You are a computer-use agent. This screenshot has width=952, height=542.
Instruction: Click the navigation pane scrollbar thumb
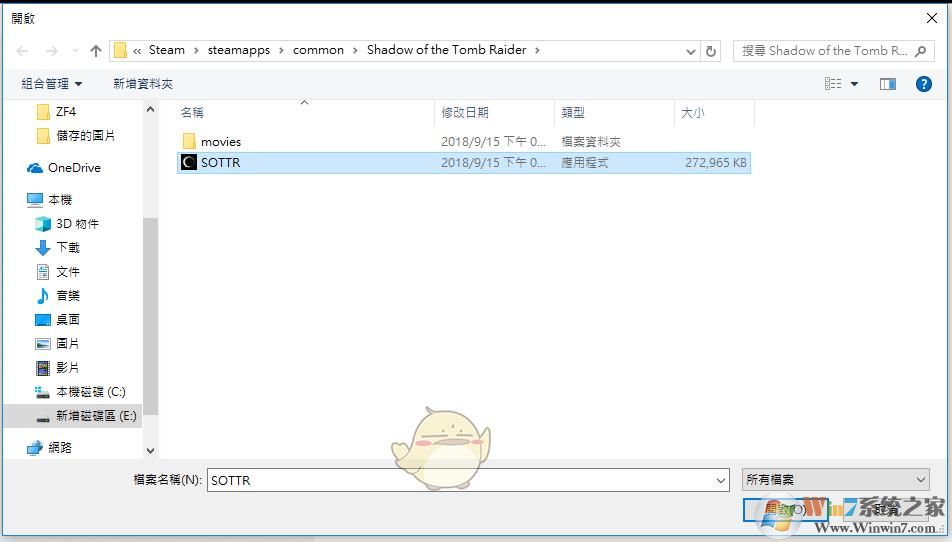click(151, 316)
